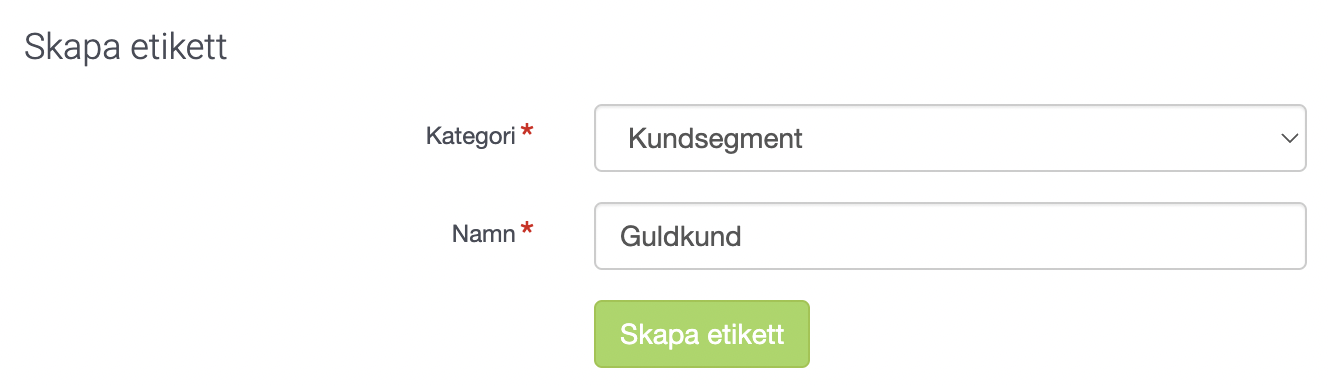The image size is (1328, 386).
Task: Click blank area inside the Kategori select box
Action: click(1040, 138)
